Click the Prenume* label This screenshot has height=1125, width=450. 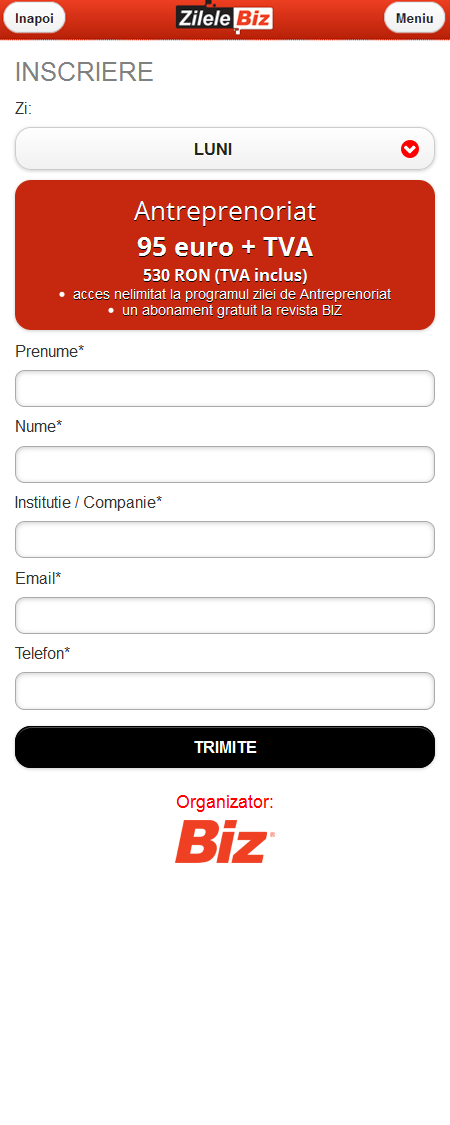click(x=50, y=352)
